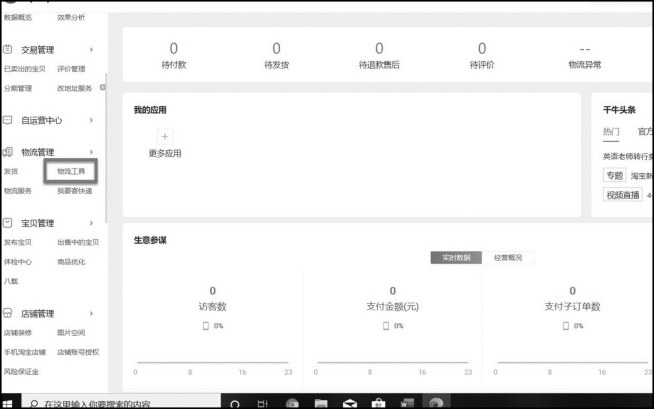654x409 pixels.
Task: Click the 专题 tag in 千牛头条
Action: (x=614, y=176)
